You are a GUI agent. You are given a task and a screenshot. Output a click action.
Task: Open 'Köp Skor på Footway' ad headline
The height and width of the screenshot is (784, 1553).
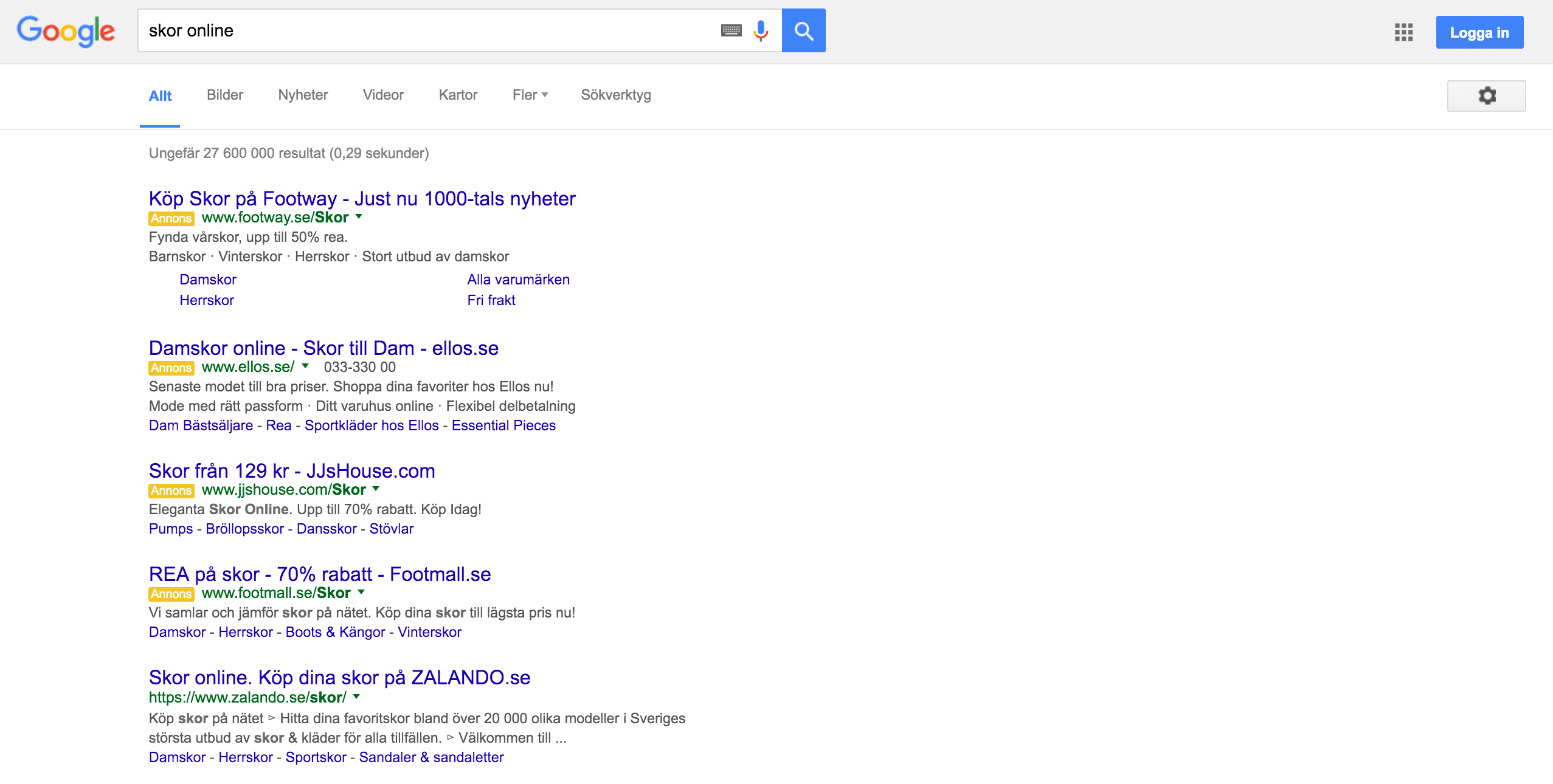pyautogui.click(x=362, y=199)
